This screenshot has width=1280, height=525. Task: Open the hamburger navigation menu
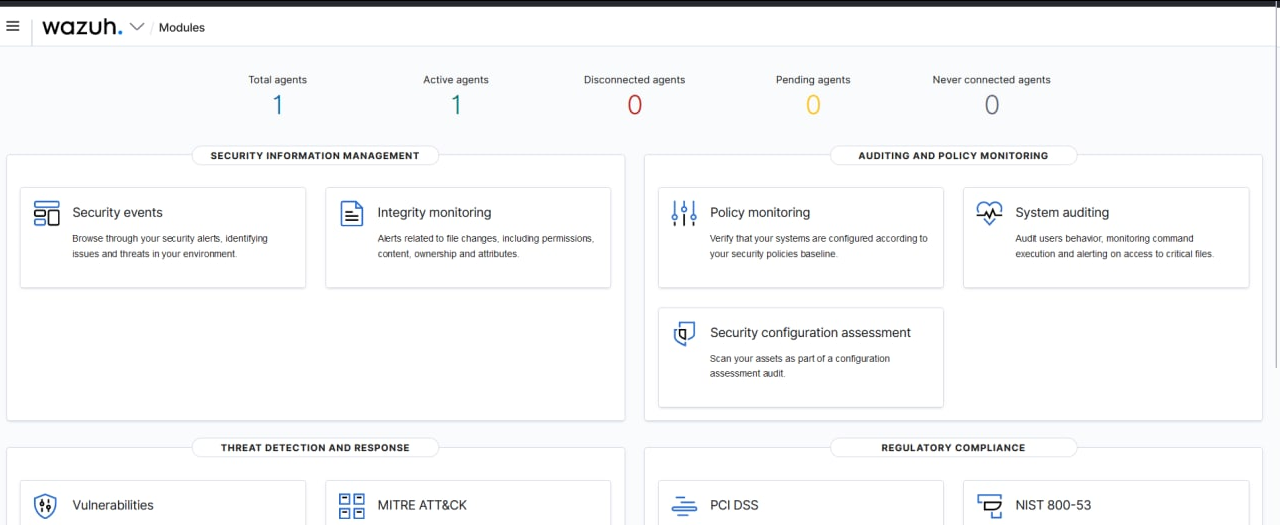pos(13,26)
